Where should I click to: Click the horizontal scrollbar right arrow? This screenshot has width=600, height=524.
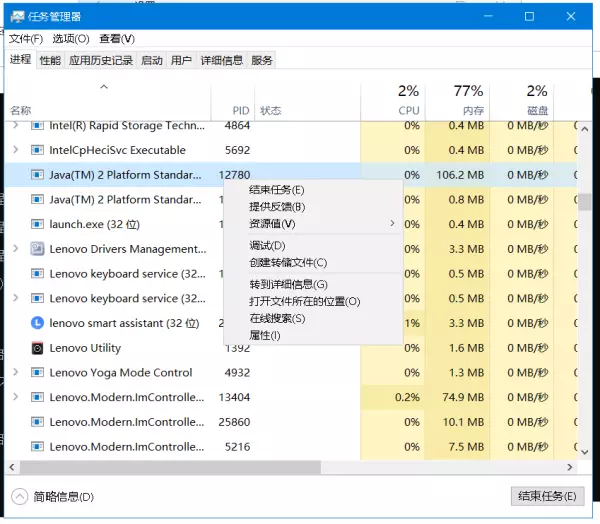pyautogui.click(x=570, y=467)
